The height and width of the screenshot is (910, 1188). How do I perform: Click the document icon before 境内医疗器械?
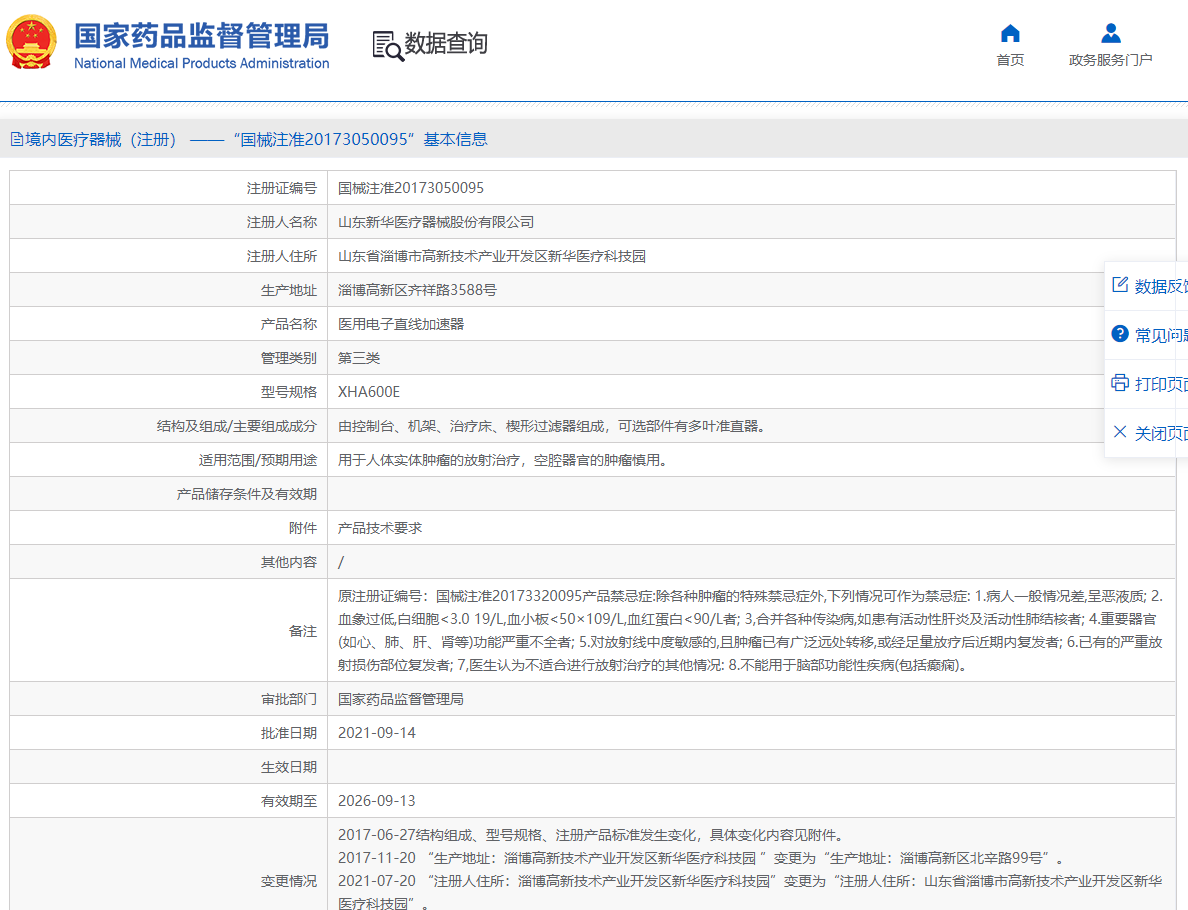coord(17,139)
